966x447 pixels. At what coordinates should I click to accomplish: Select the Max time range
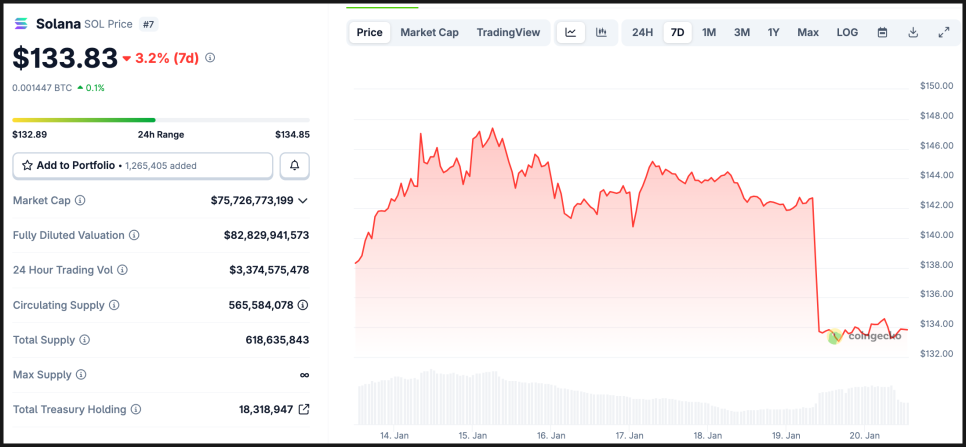click(x=808, y=32)
